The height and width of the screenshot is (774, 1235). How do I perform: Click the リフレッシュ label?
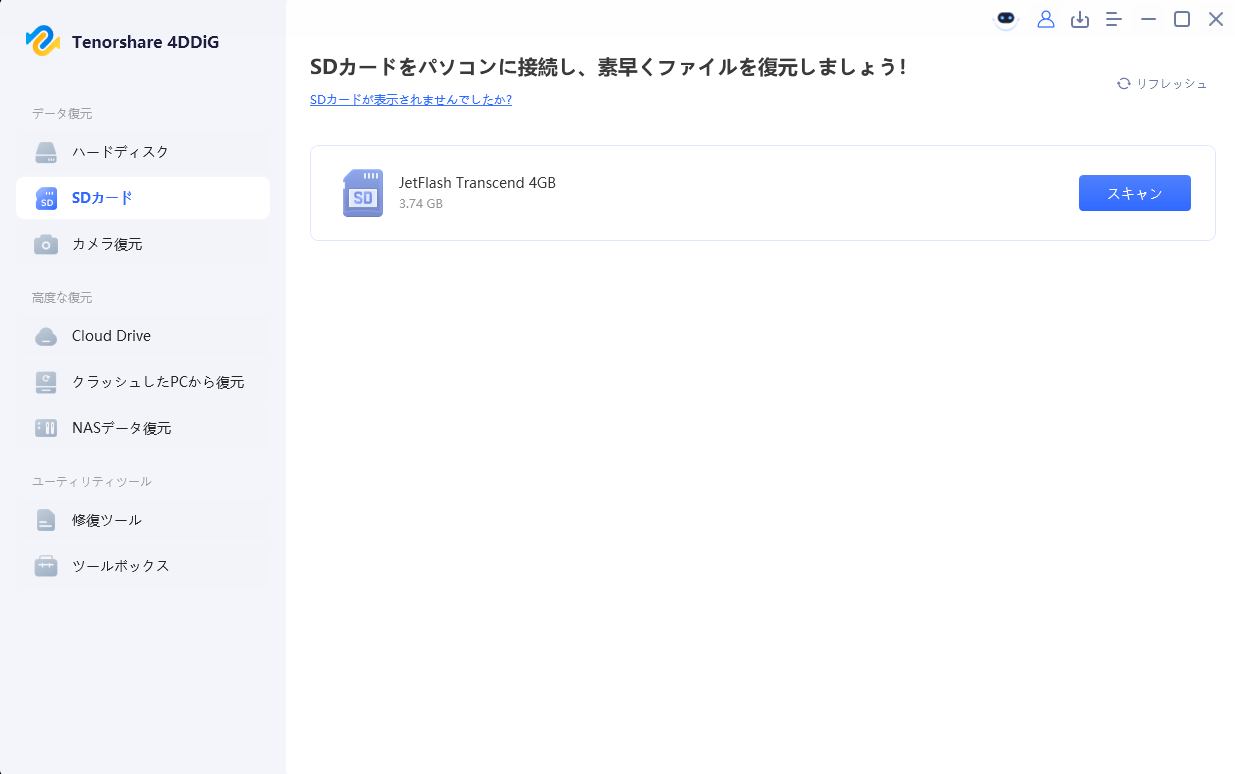coord(1172,84)
